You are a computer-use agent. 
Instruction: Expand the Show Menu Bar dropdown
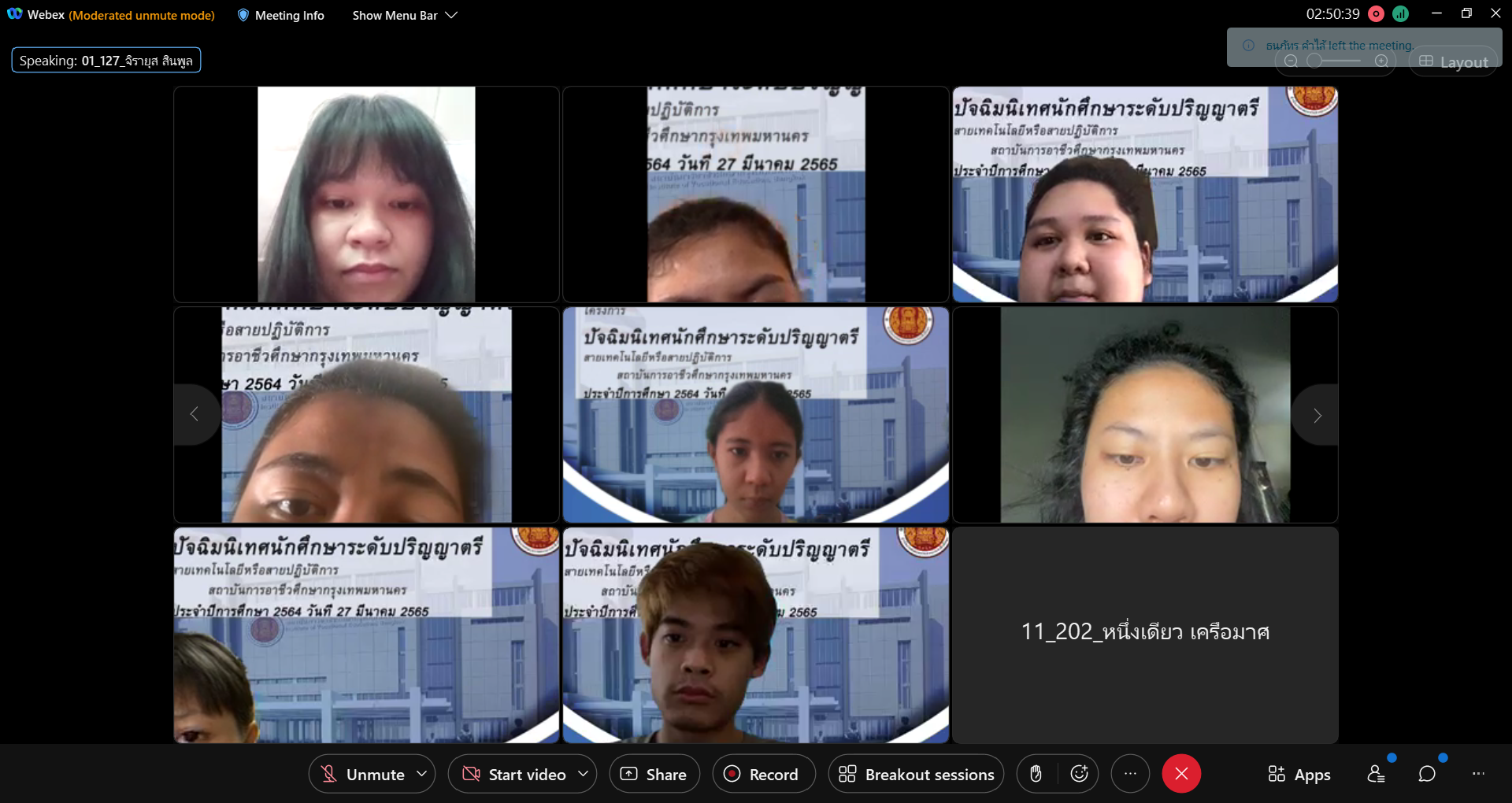tap(405, 15)
